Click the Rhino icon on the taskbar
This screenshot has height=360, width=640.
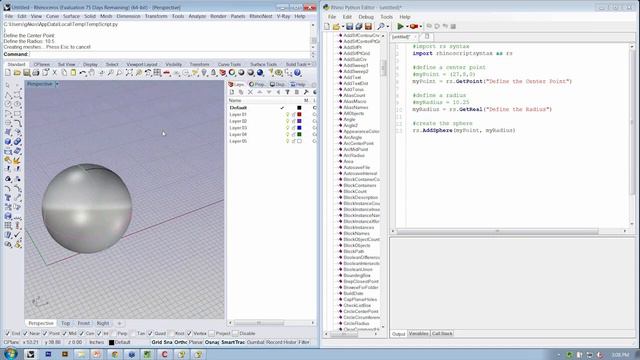click(x=31, y=354)
